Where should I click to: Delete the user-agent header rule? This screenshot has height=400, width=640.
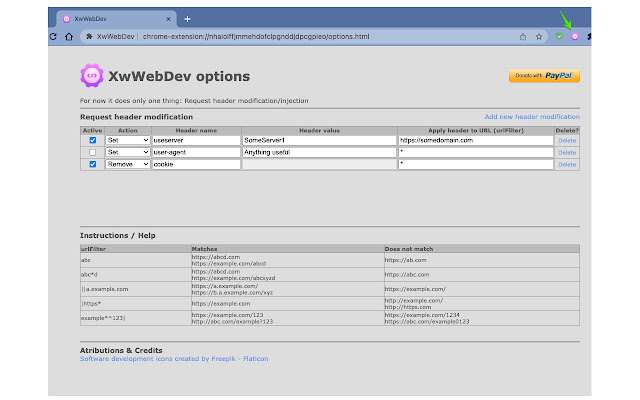[x=567, y=152]
